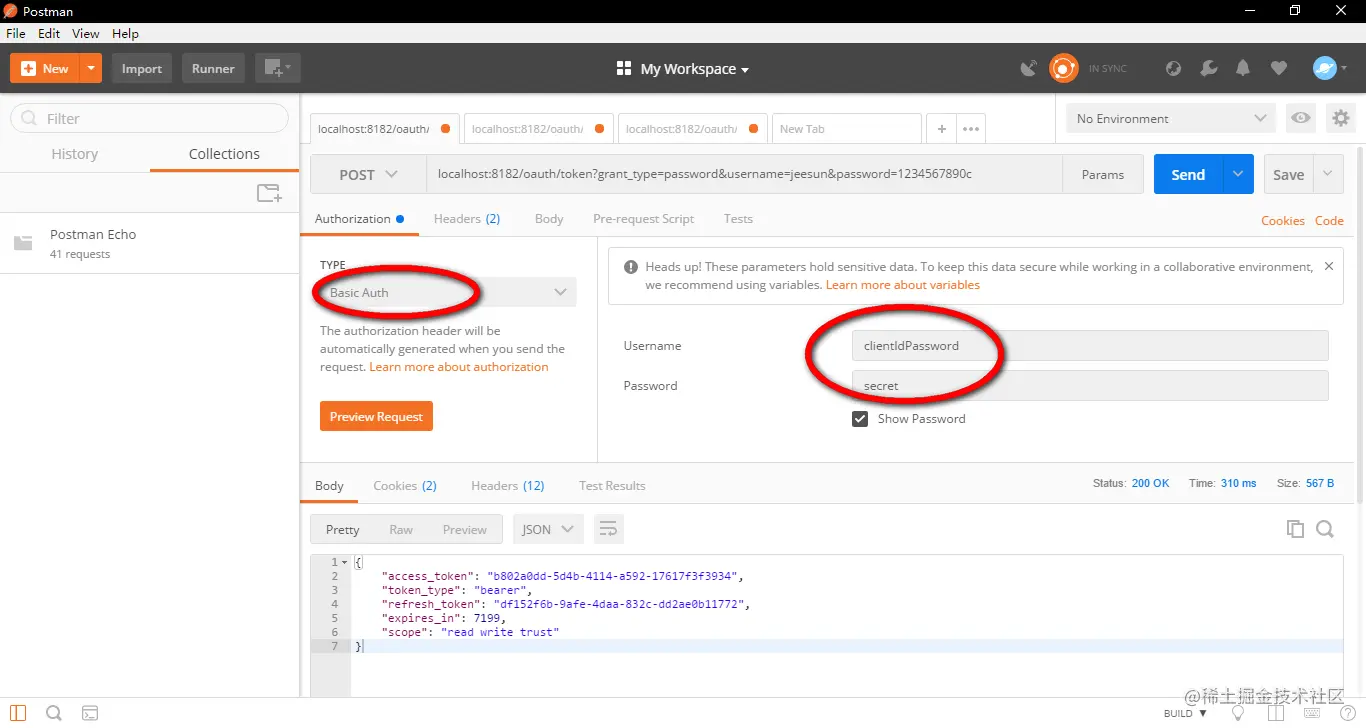1366x728 pixels.
Task: Open the response Headers (12) tab
Action: tap(508, 485)
